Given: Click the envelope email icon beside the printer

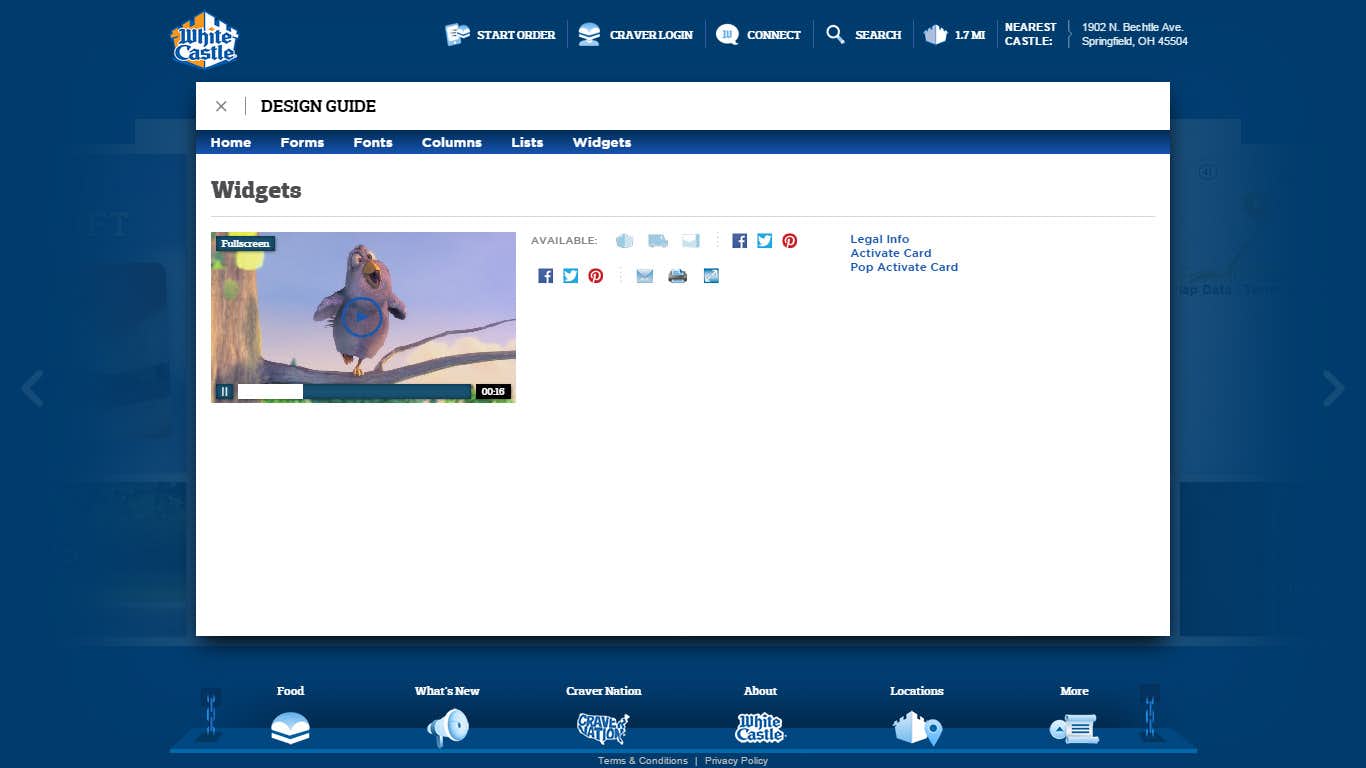Looking at the screenshot, I should coord(645,276).
